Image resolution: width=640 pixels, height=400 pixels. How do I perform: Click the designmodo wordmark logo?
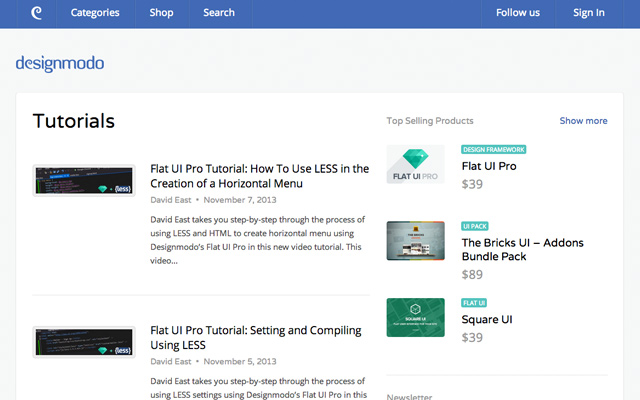pos(60,64)
